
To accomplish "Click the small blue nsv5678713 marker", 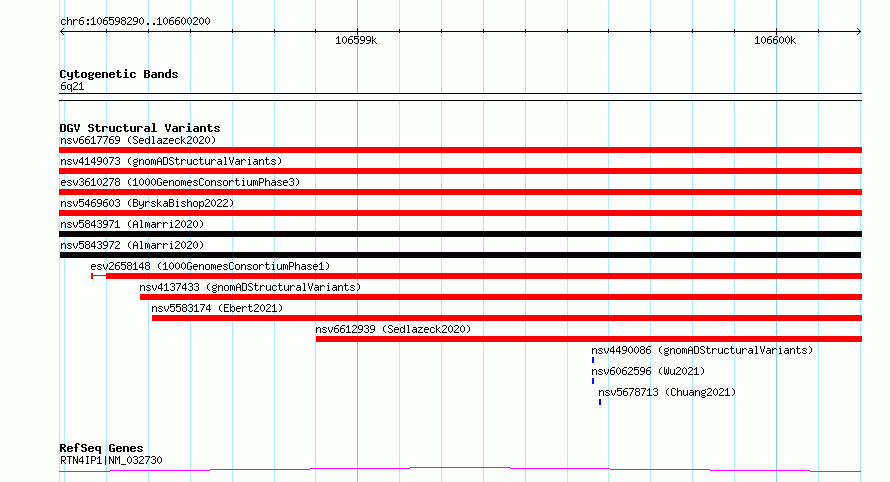I will point(600,402).
